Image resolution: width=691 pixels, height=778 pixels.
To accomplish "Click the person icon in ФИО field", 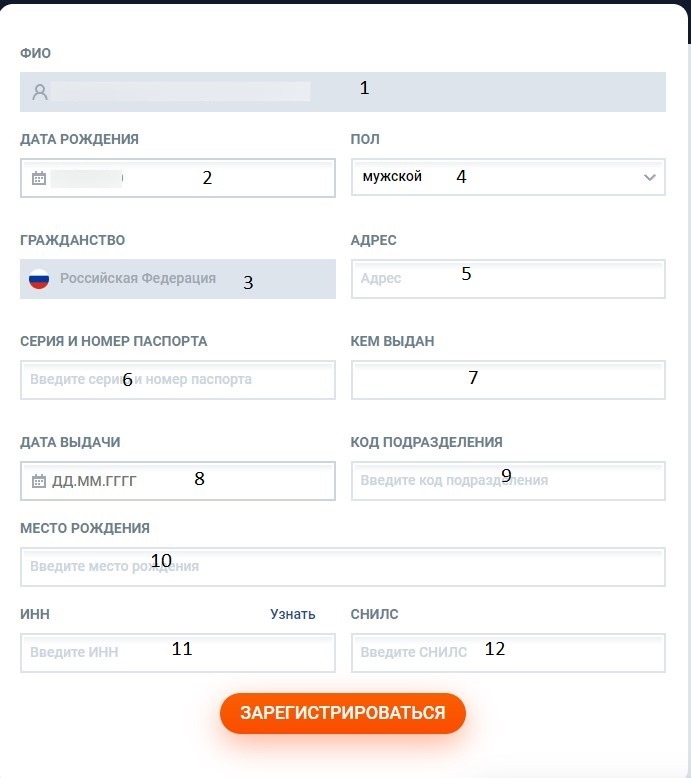I will tap(40, 92).
